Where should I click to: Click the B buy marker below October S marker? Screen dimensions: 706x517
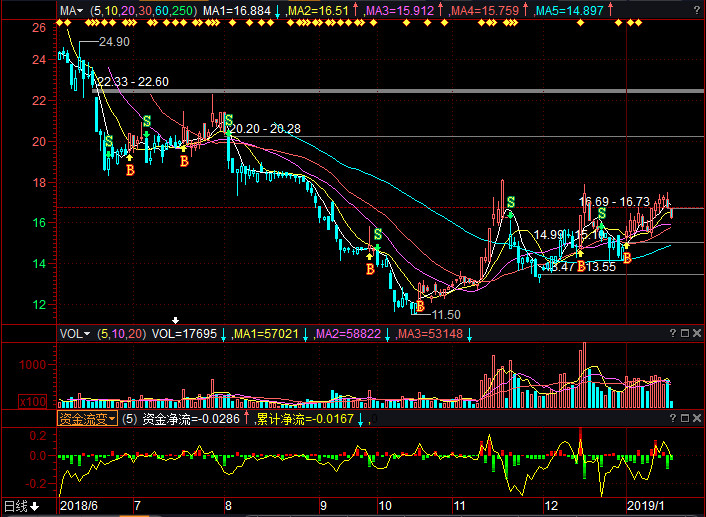(370, 269)
